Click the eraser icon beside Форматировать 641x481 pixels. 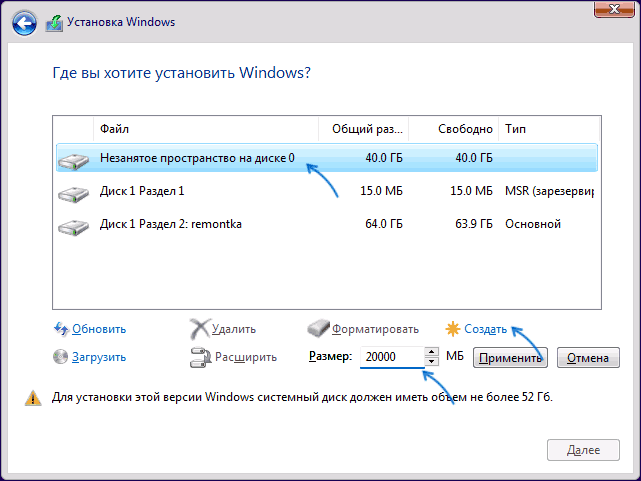tap(318, 328)
